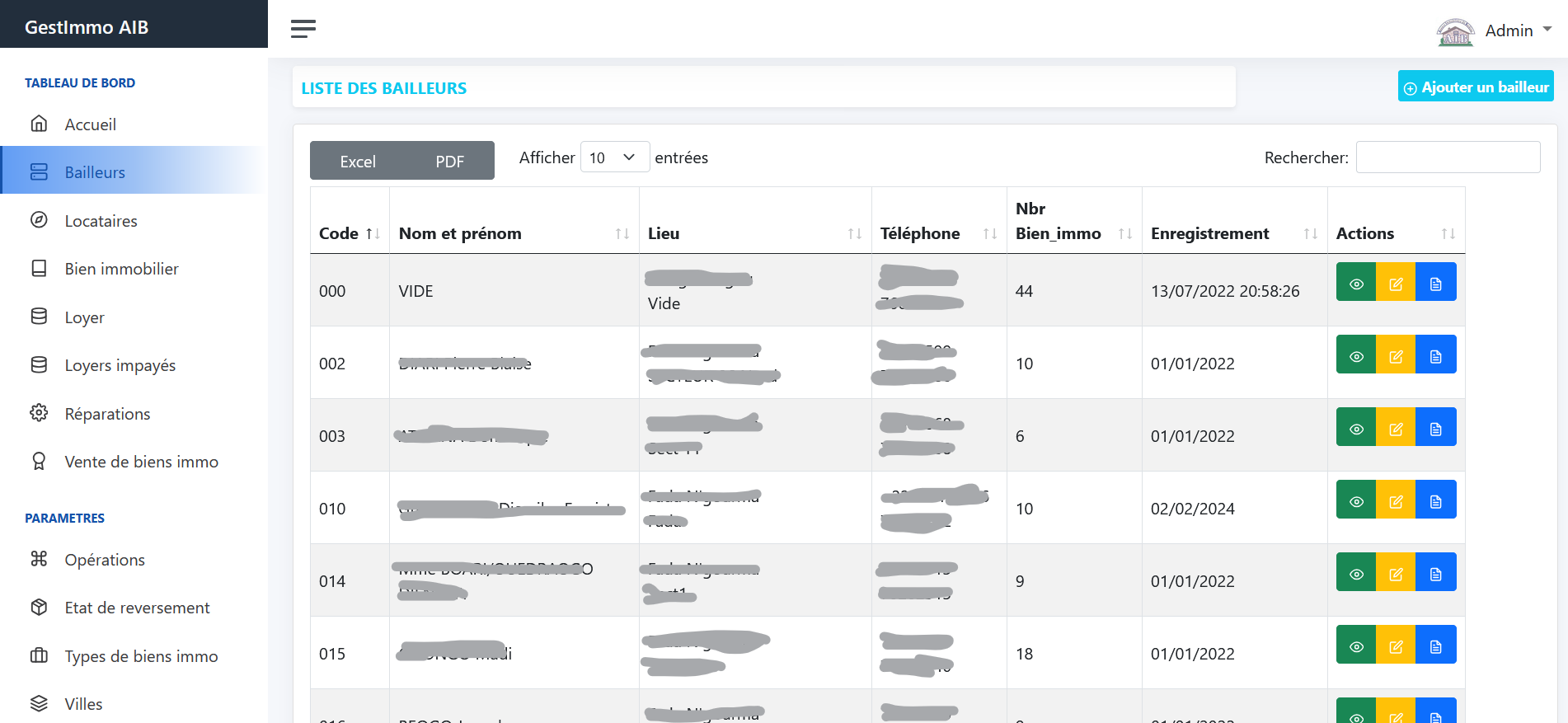View details of bailleur 015
The height and width of the screenshot is (723, 1568).
[x=1356, y=645]
